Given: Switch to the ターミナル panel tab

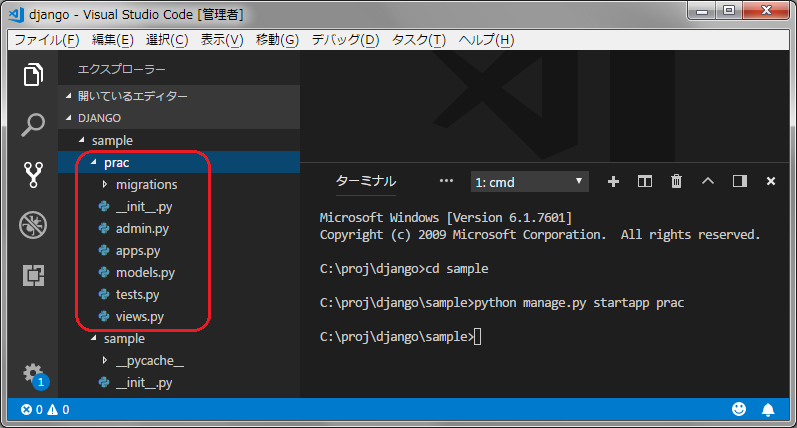Looking at the screenshot, I should tap(365, 181).
